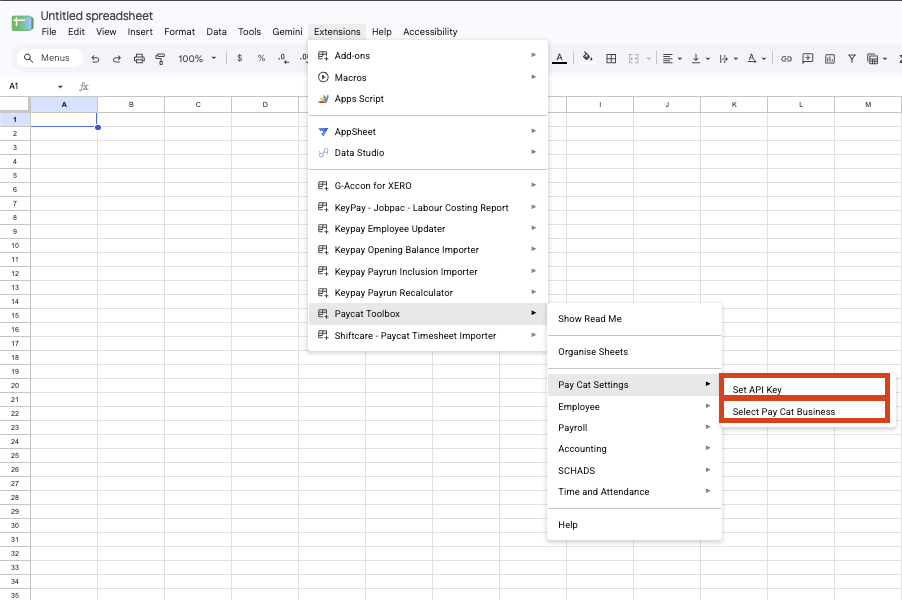Open the View menu
Screen dimensions: 902x600
[x=106, y=32]
